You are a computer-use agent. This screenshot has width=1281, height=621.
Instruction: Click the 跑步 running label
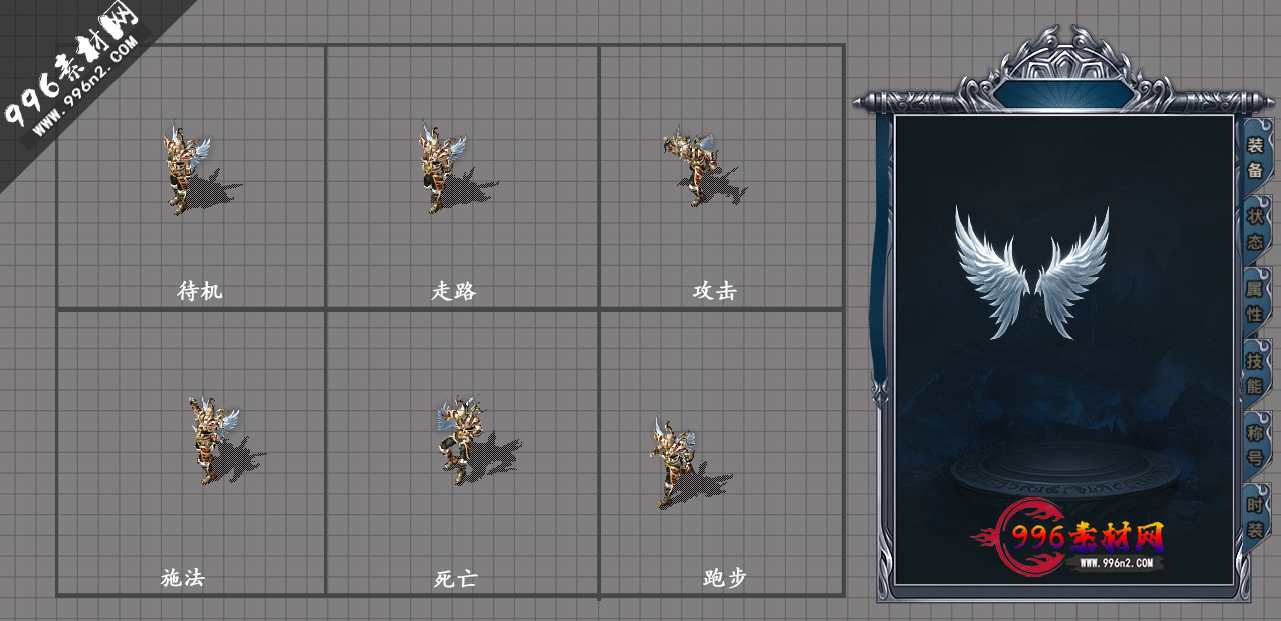725,578
